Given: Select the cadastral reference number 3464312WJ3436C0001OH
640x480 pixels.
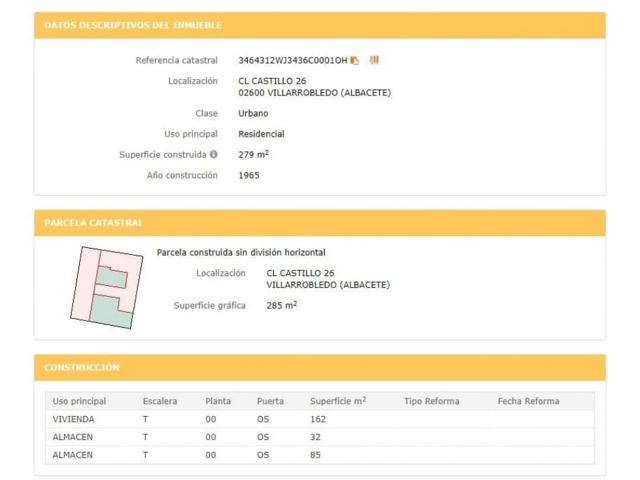Looking at the screenshot, I should click(x=293, y=60).
